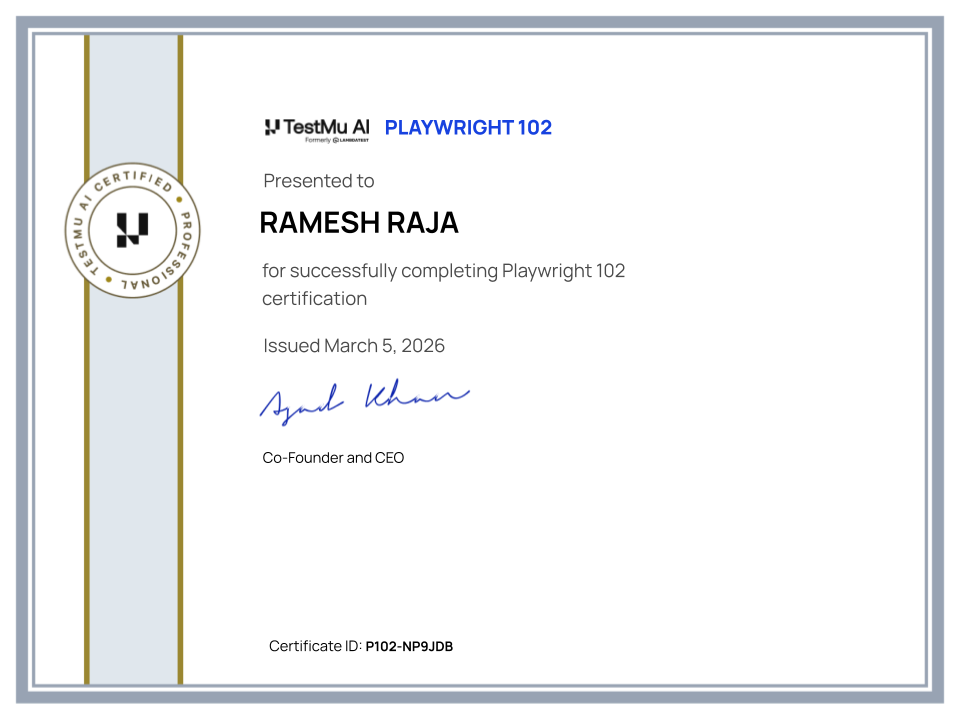Enable highlight on the 'PLAYWRIGHT 102' title
This screenshot has height=720, width=960.
(x=467, y=127)
